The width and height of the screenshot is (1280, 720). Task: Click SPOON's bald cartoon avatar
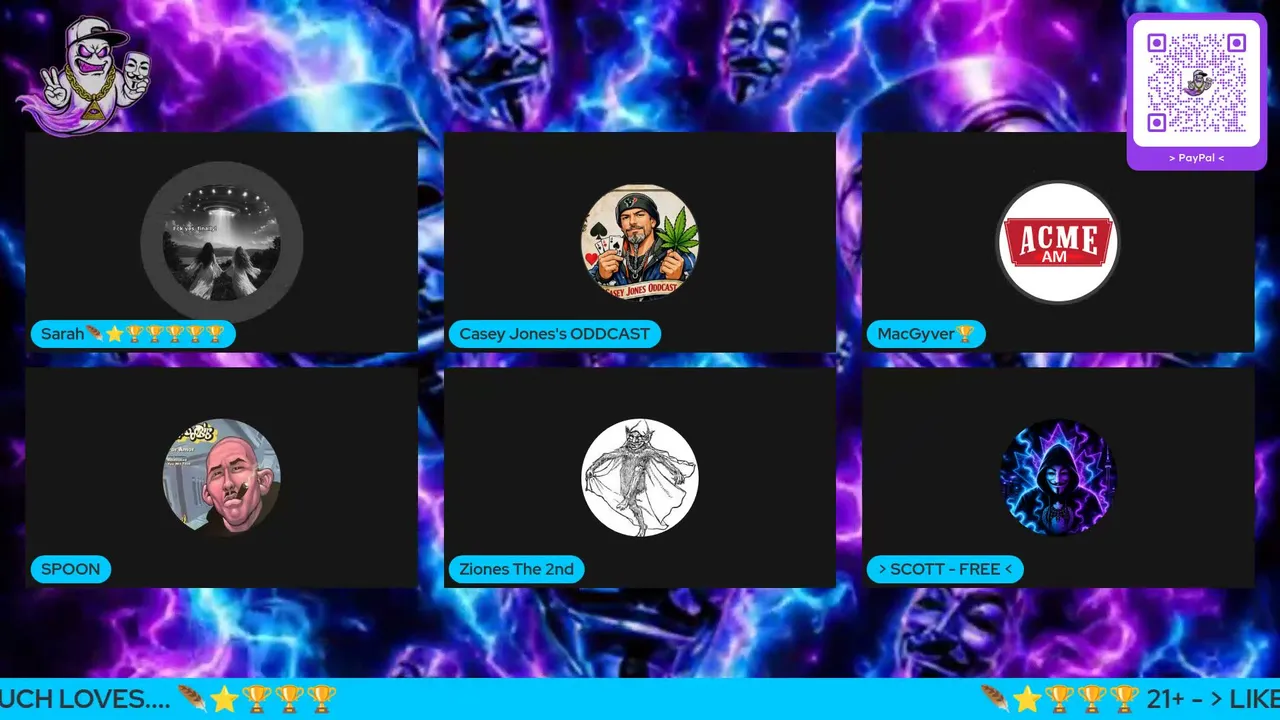[222, 477]
